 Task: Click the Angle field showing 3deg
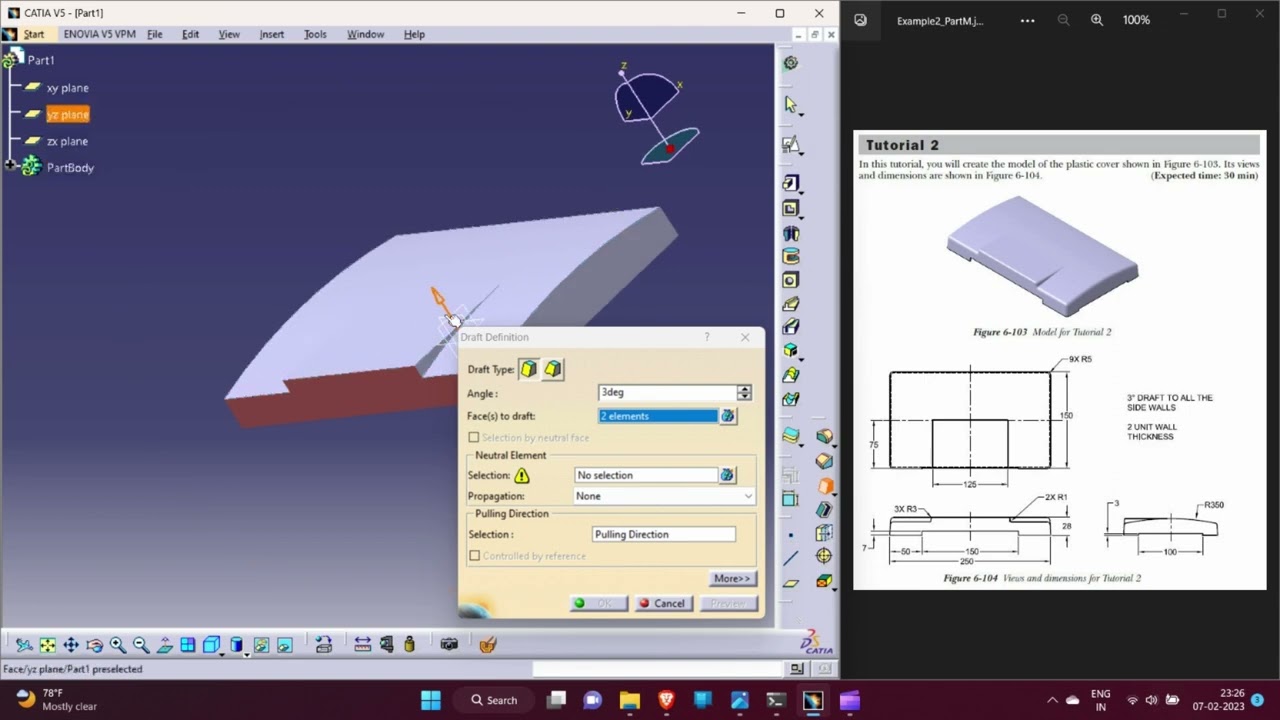667,393
